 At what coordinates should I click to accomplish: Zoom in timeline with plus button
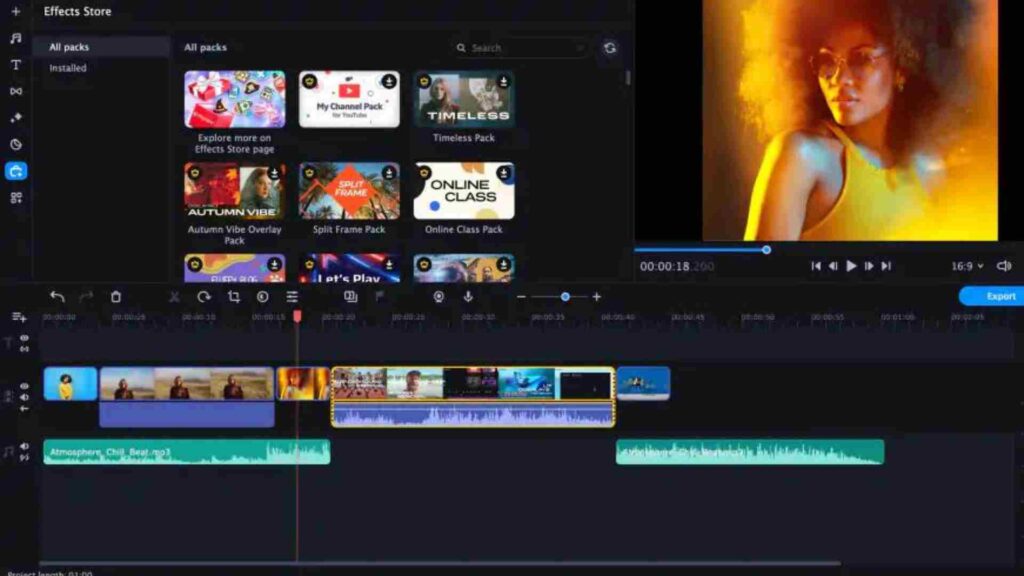[x=596, y=296]
